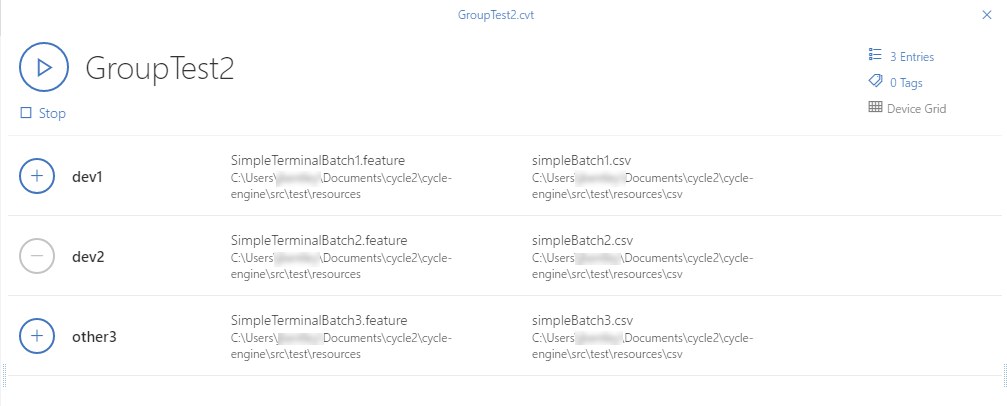The image size is (1007, 406).
Task: Click the SimpleTerminalBatch1.feature file name
Action: [x=318, y=160]
